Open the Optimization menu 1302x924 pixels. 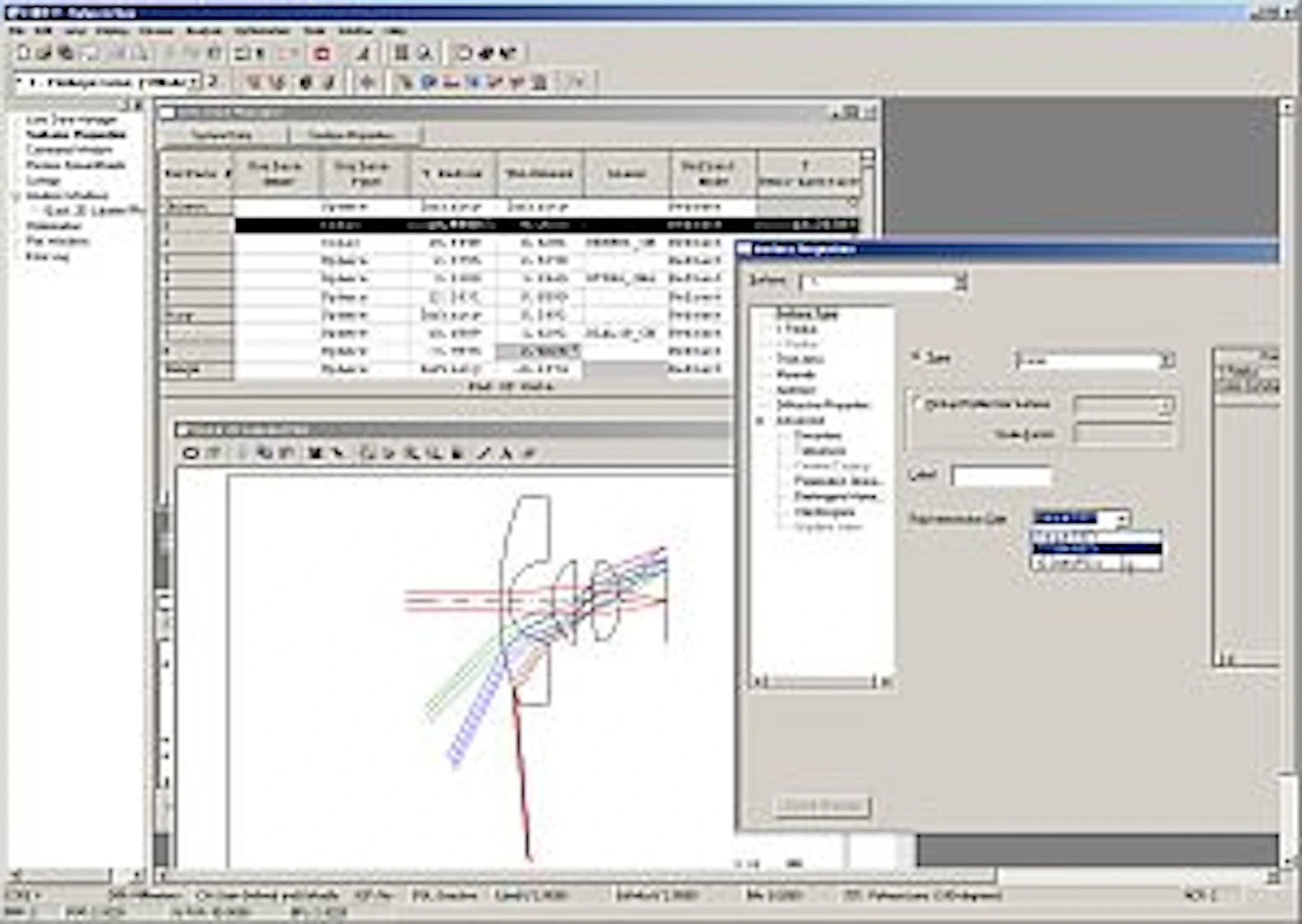coord(262,31)
